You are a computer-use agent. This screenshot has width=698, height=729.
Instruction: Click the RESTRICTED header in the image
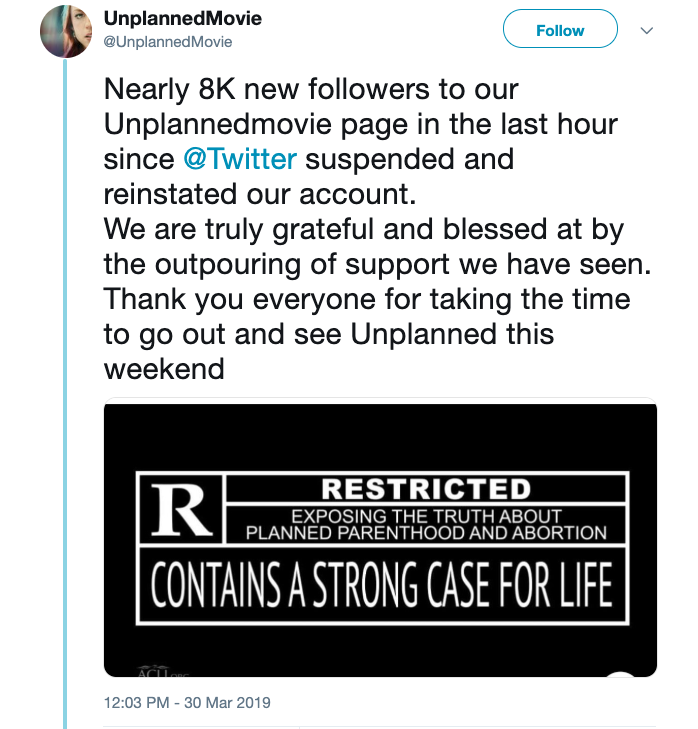(425, 489)
